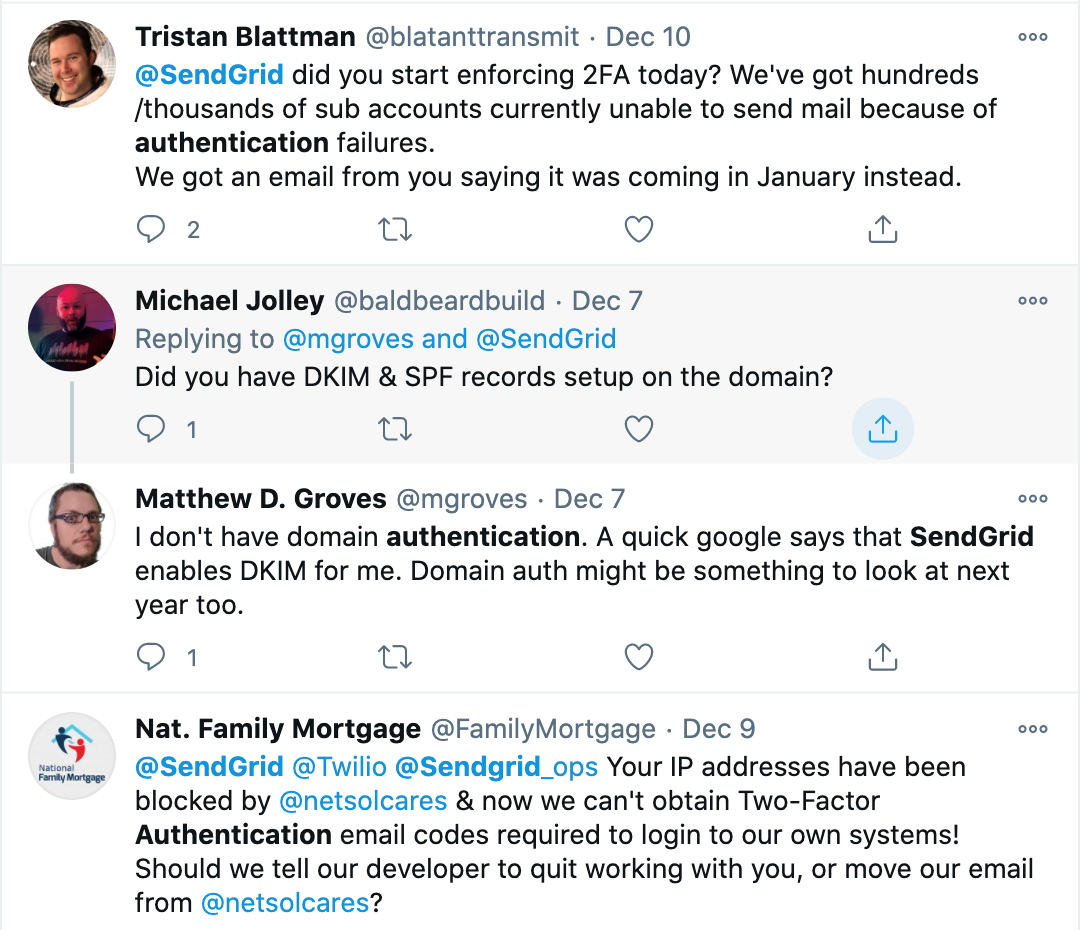Open National Family Mortgage avatar

tap(72, 756)
